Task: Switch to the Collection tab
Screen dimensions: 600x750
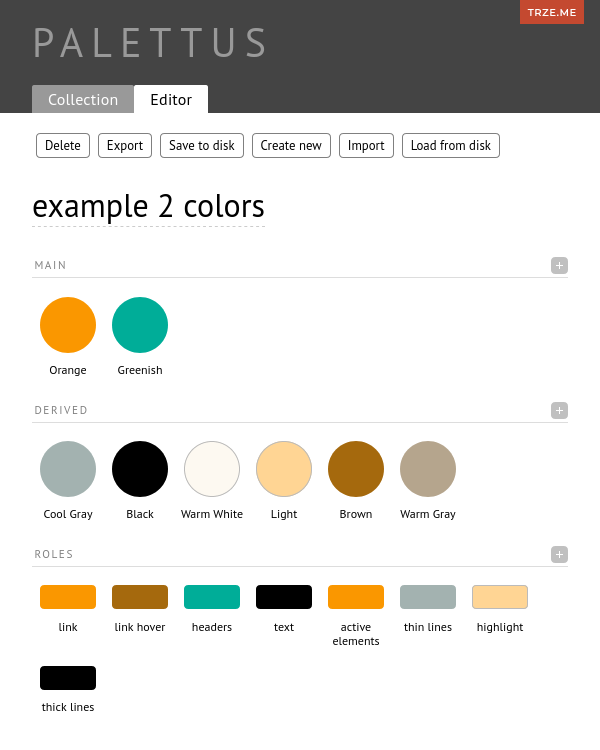Action: [83, 99]
